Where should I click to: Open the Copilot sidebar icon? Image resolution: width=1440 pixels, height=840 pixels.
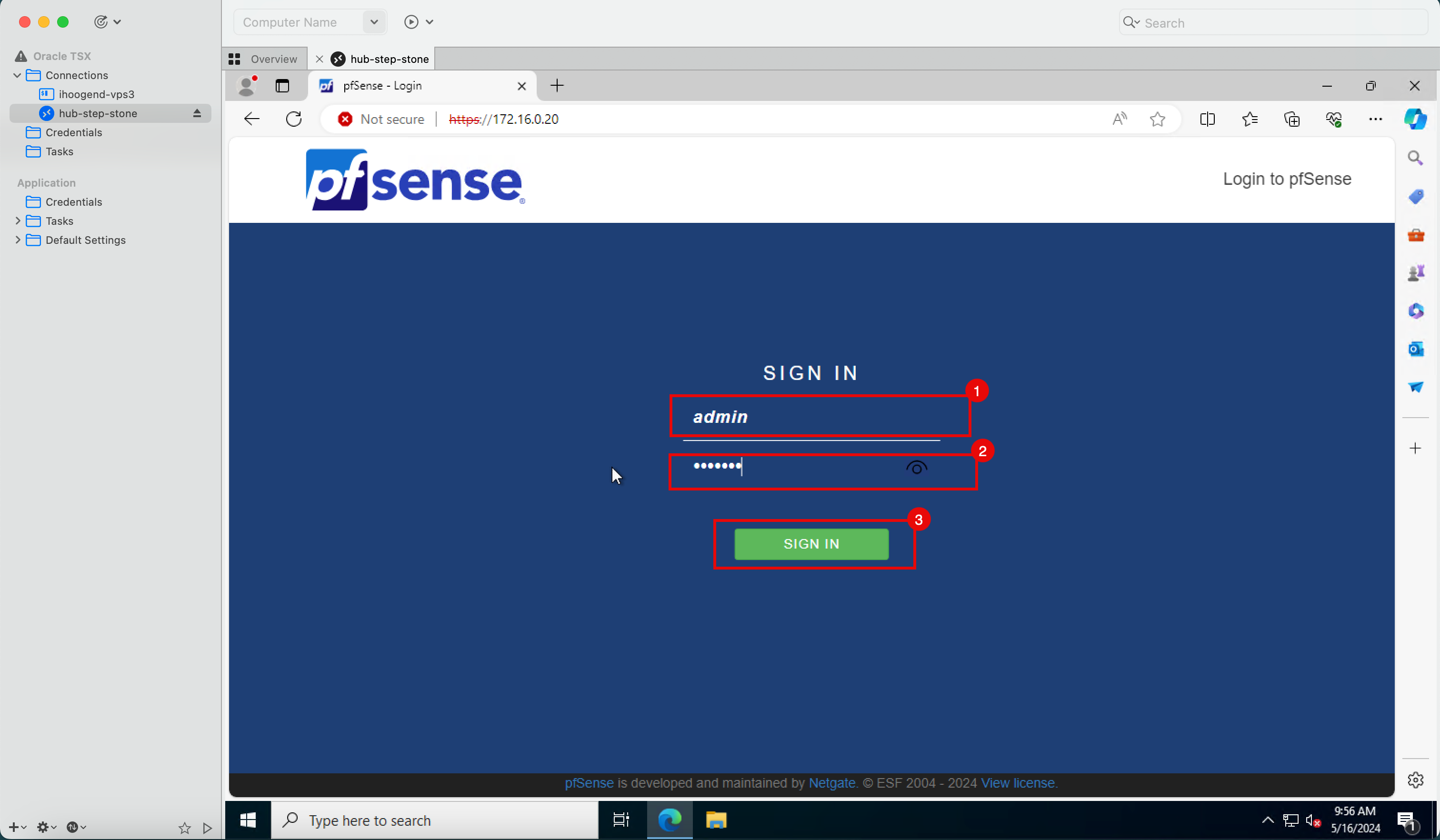click(1415, 119)
